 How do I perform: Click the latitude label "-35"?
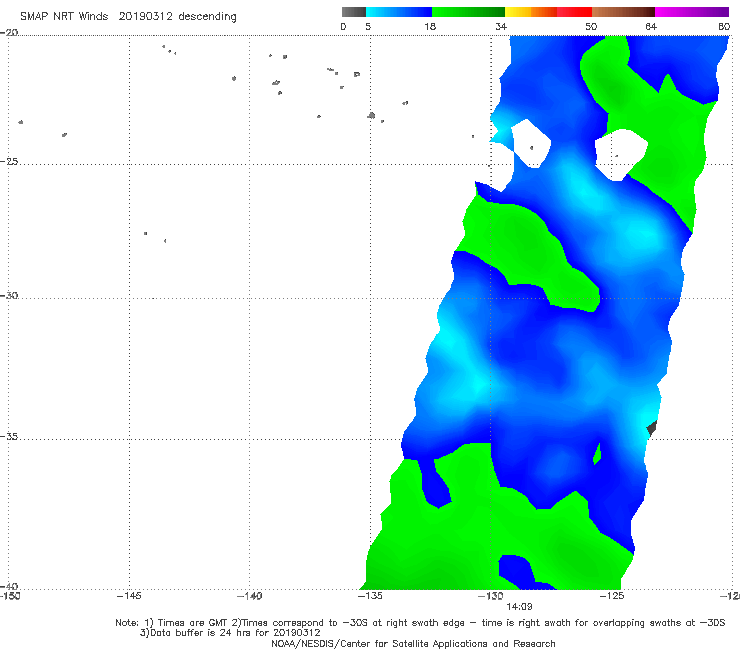[9, 437]
